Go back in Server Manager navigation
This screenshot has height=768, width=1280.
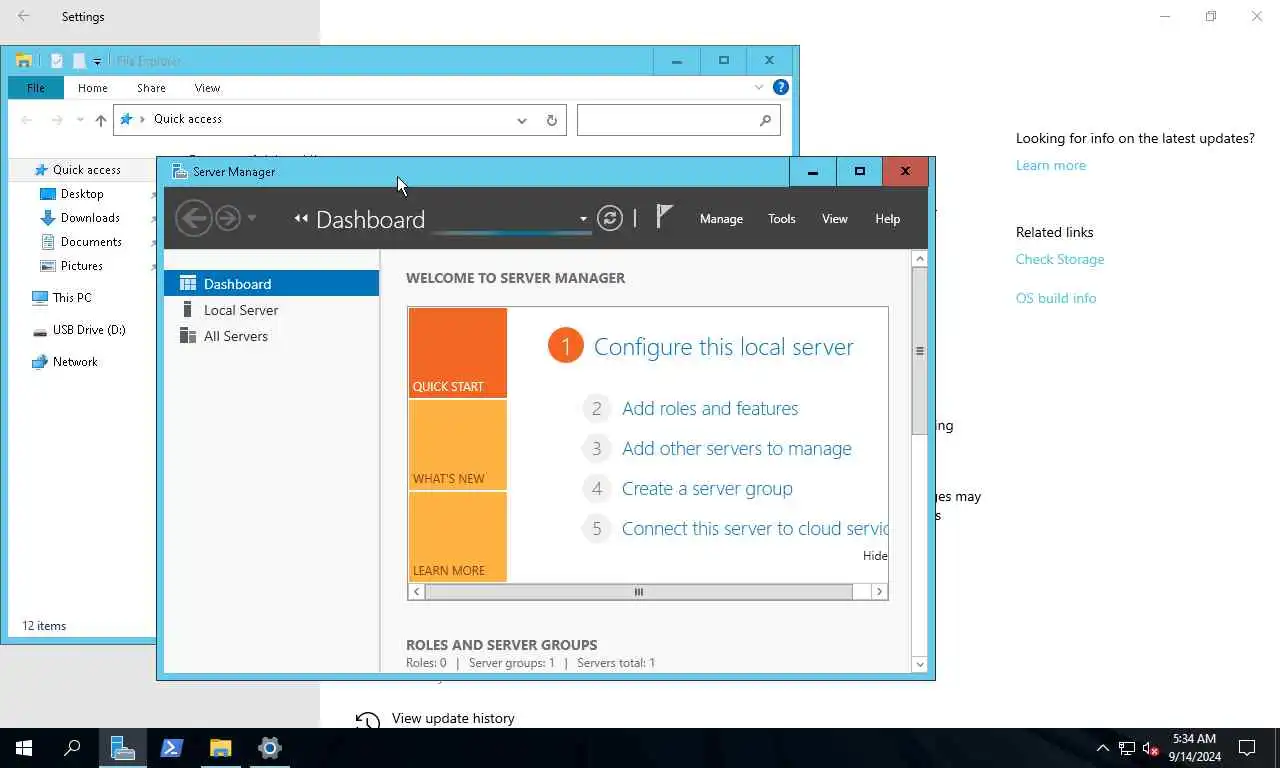click(194, 218)
